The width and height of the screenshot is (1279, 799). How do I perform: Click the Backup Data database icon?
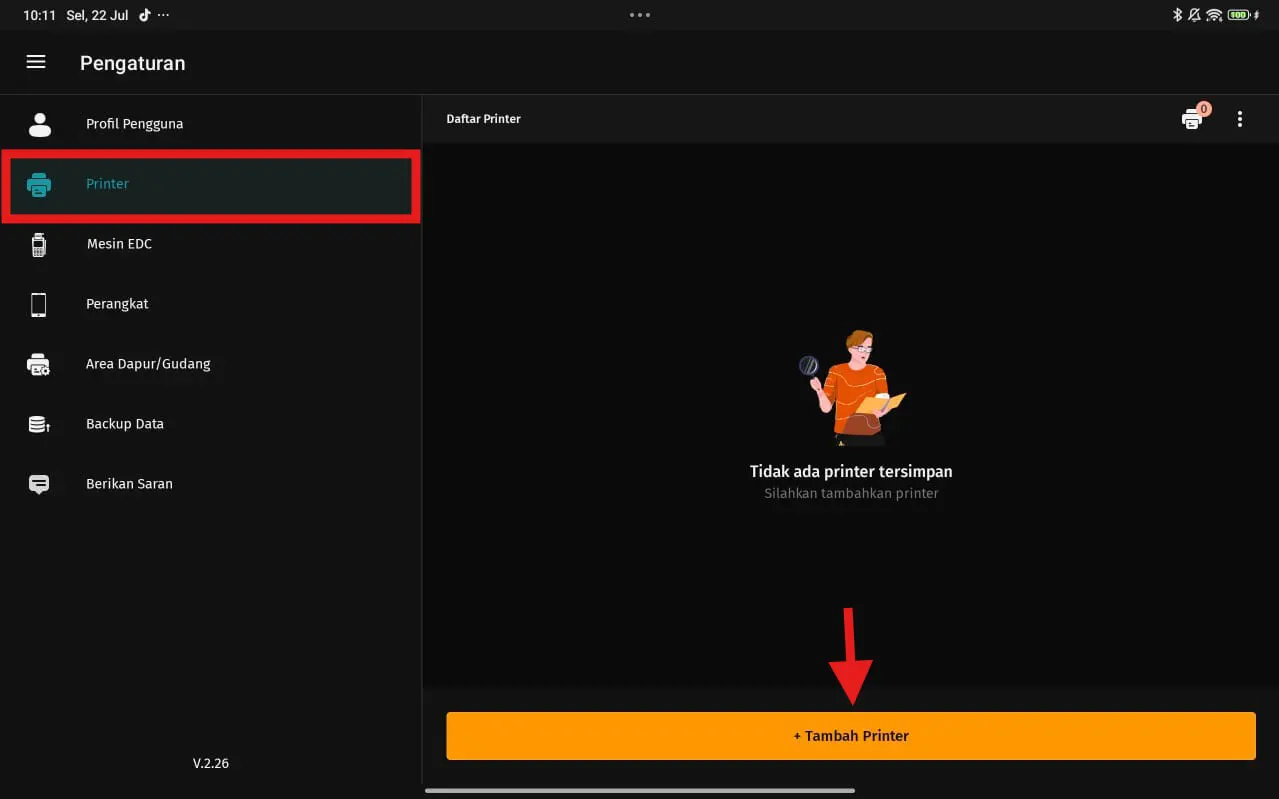(x=39, y=424)
